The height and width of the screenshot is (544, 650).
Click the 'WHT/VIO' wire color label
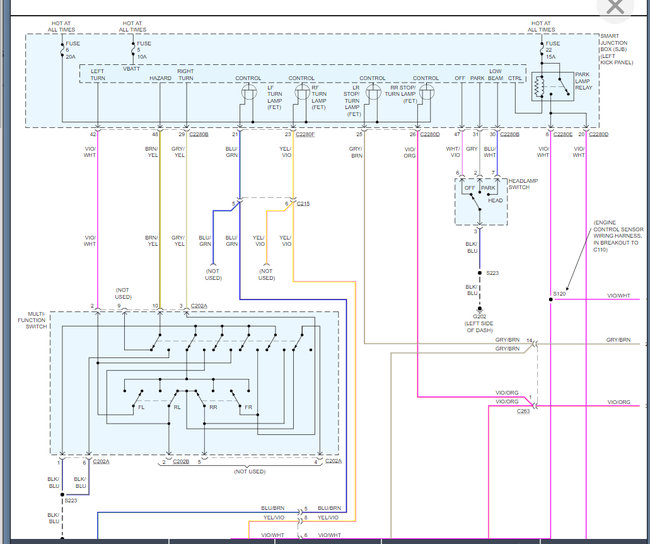453,152
